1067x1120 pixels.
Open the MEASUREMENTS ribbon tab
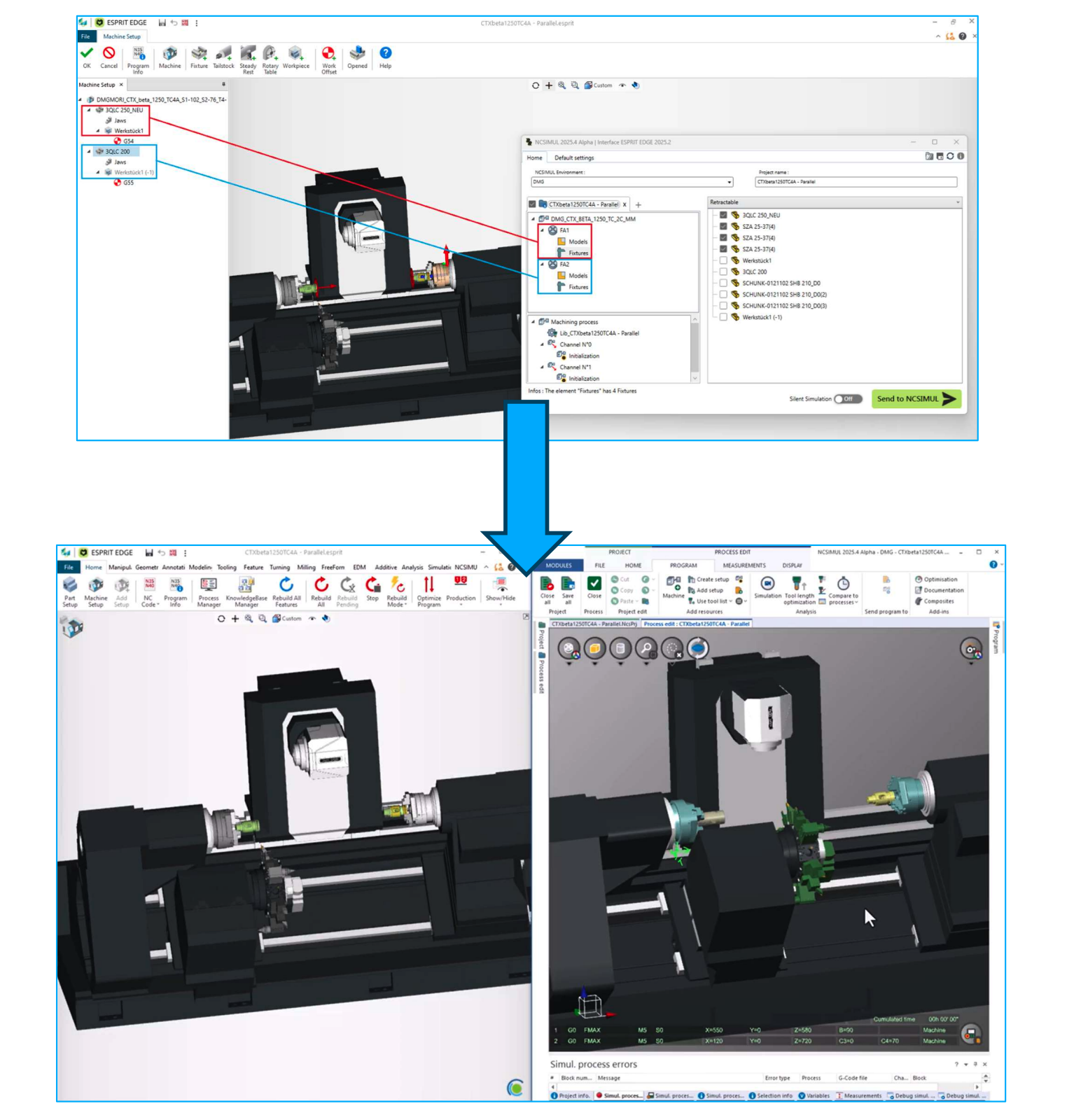point(744,566)
